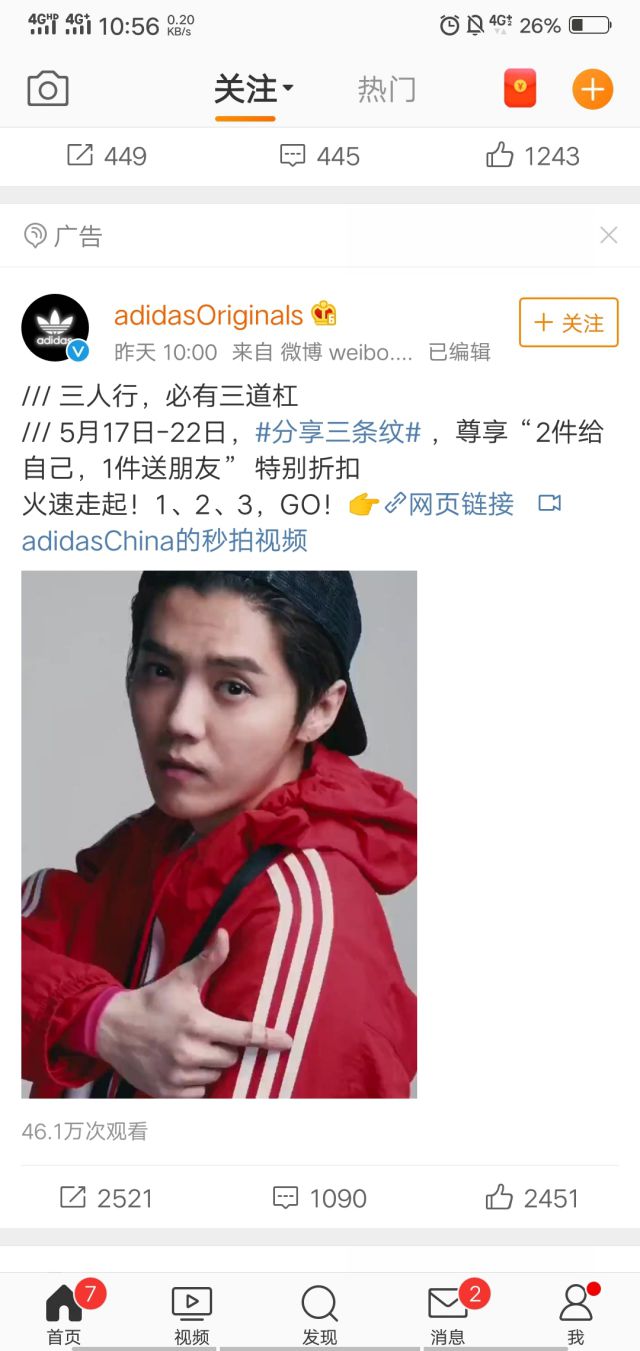Switch to the 热门 tab
This screenshot has width=640, height=1351.
coord(386,90)
